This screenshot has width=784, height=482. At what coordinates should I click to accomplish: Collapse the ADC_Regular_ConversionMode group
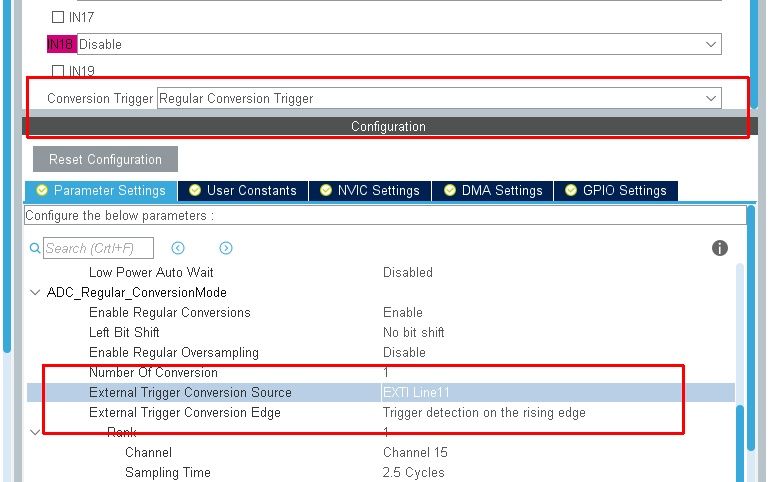[35, 292]
